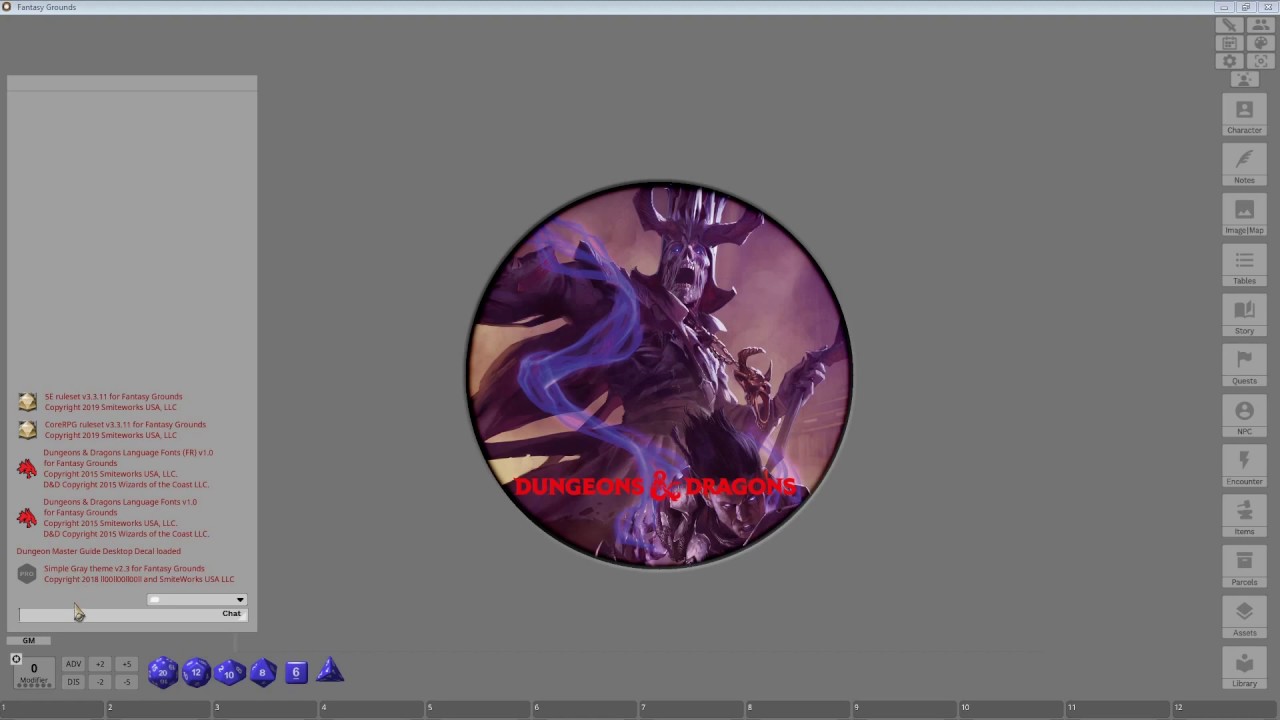Click the modifier reset target icon
Screen dimensions: 1280x720
pos(16,659)
